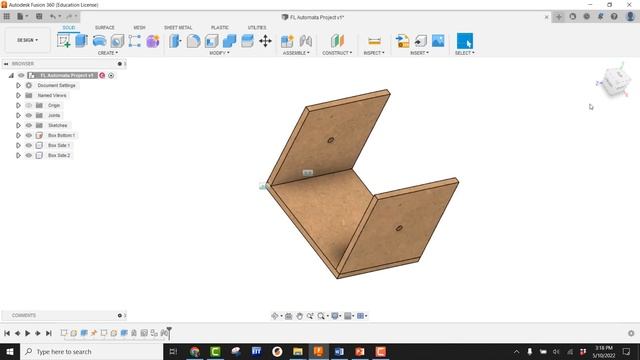
Task: Activate the Select tool
Action: [464, 41]
